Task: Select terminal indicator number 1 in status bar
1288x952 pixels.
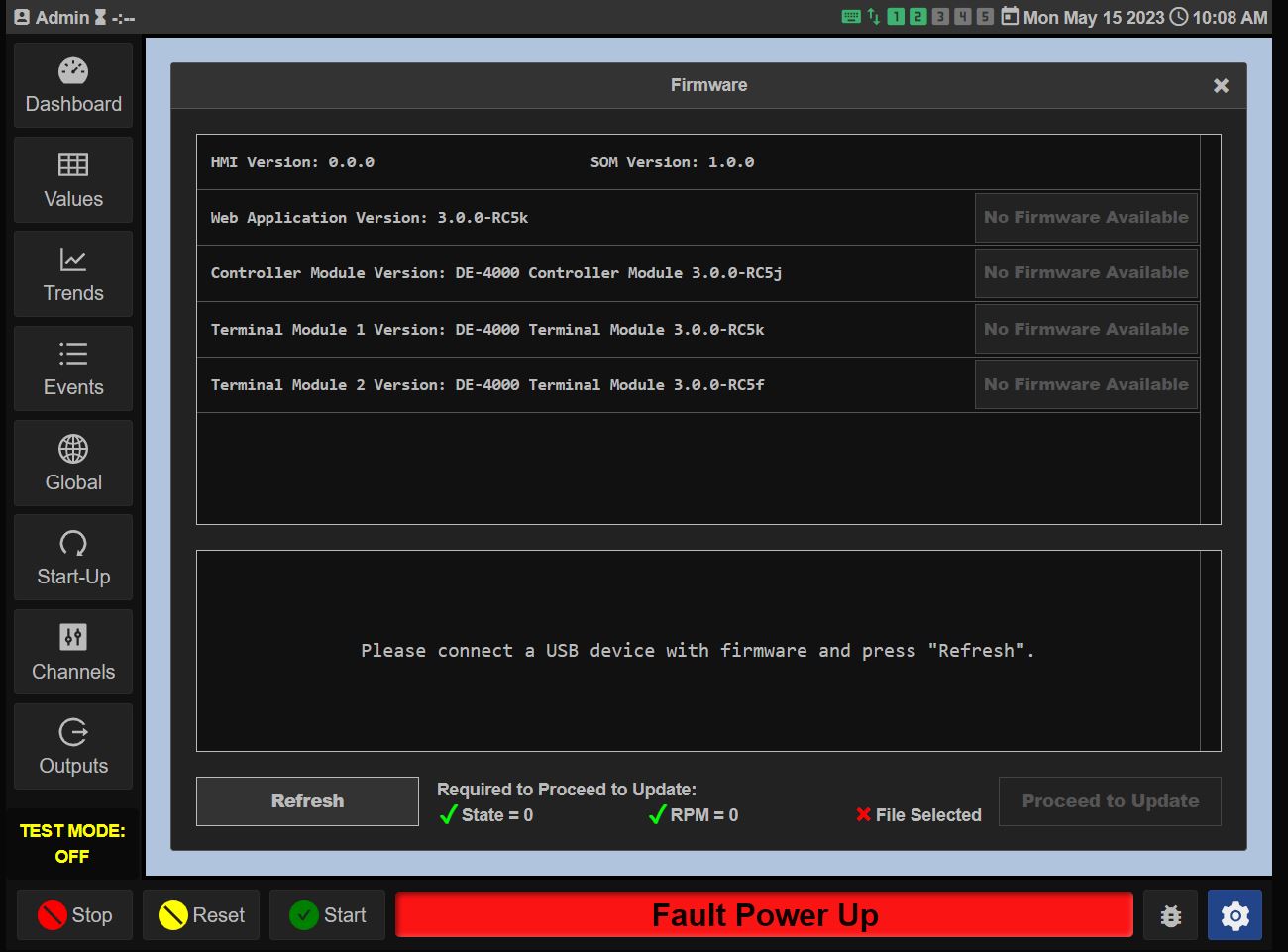Action: click(x=896, y=17)
